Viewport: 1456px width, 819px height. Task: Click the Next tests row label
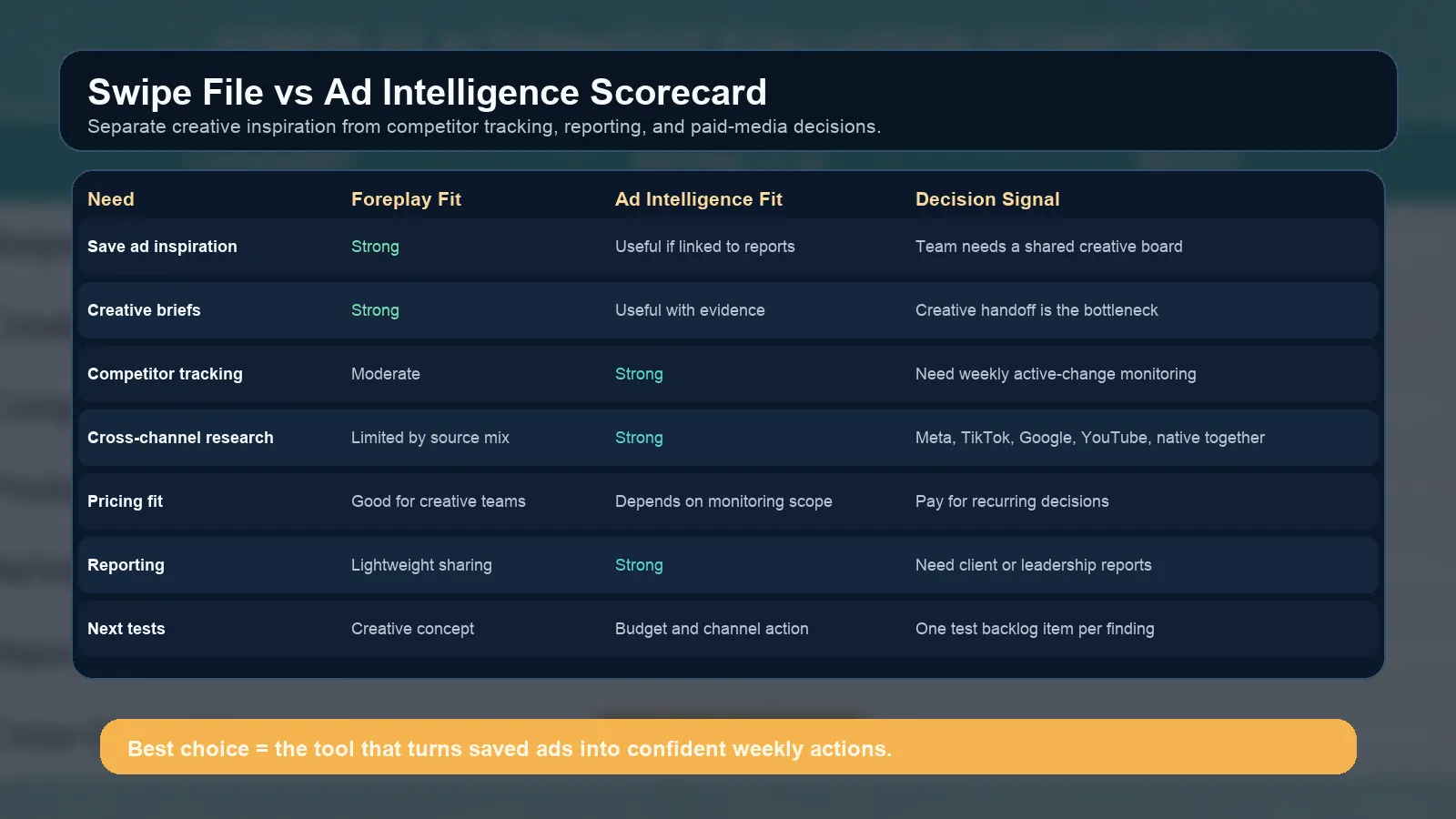pos(126,629)
